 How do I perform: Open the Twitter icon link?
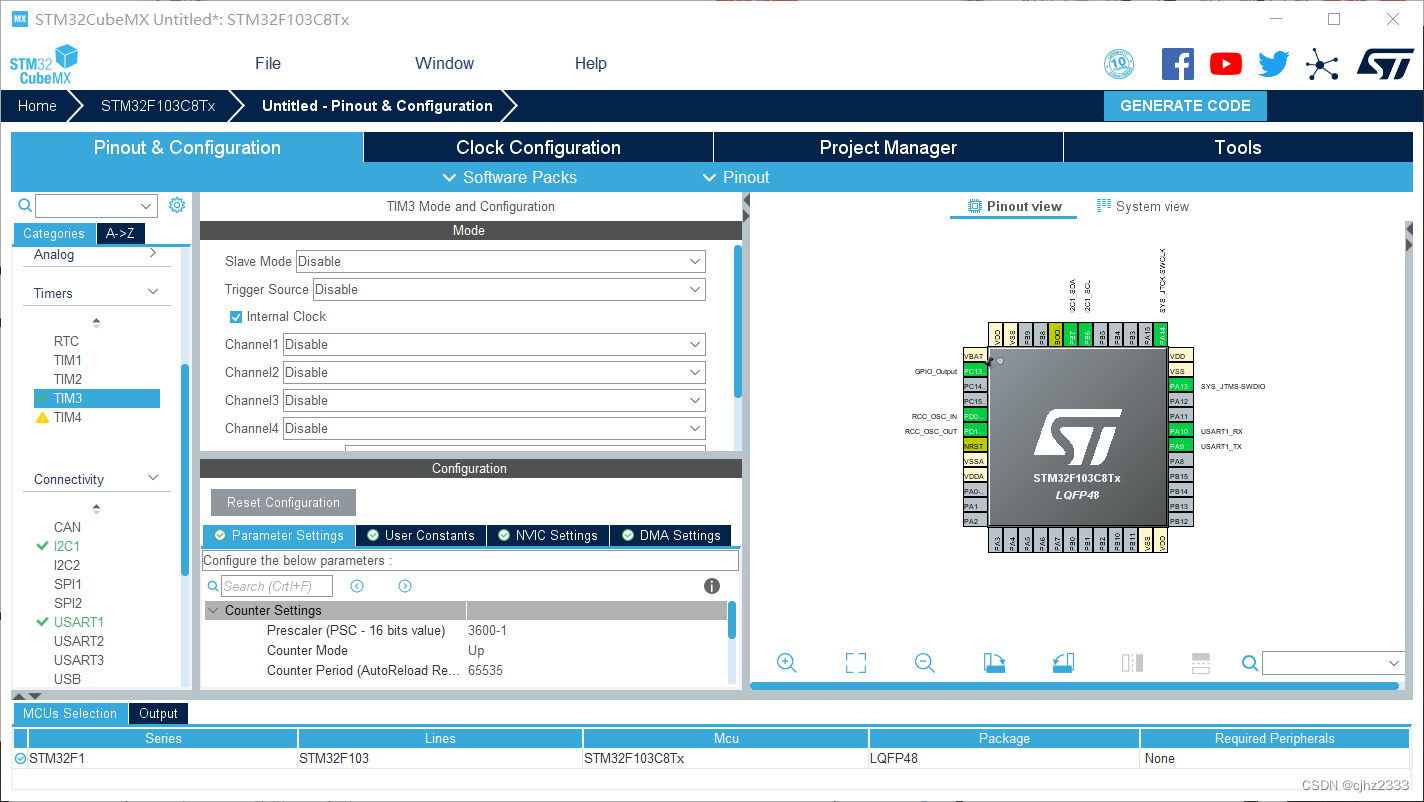click(x=1273, y=64)
